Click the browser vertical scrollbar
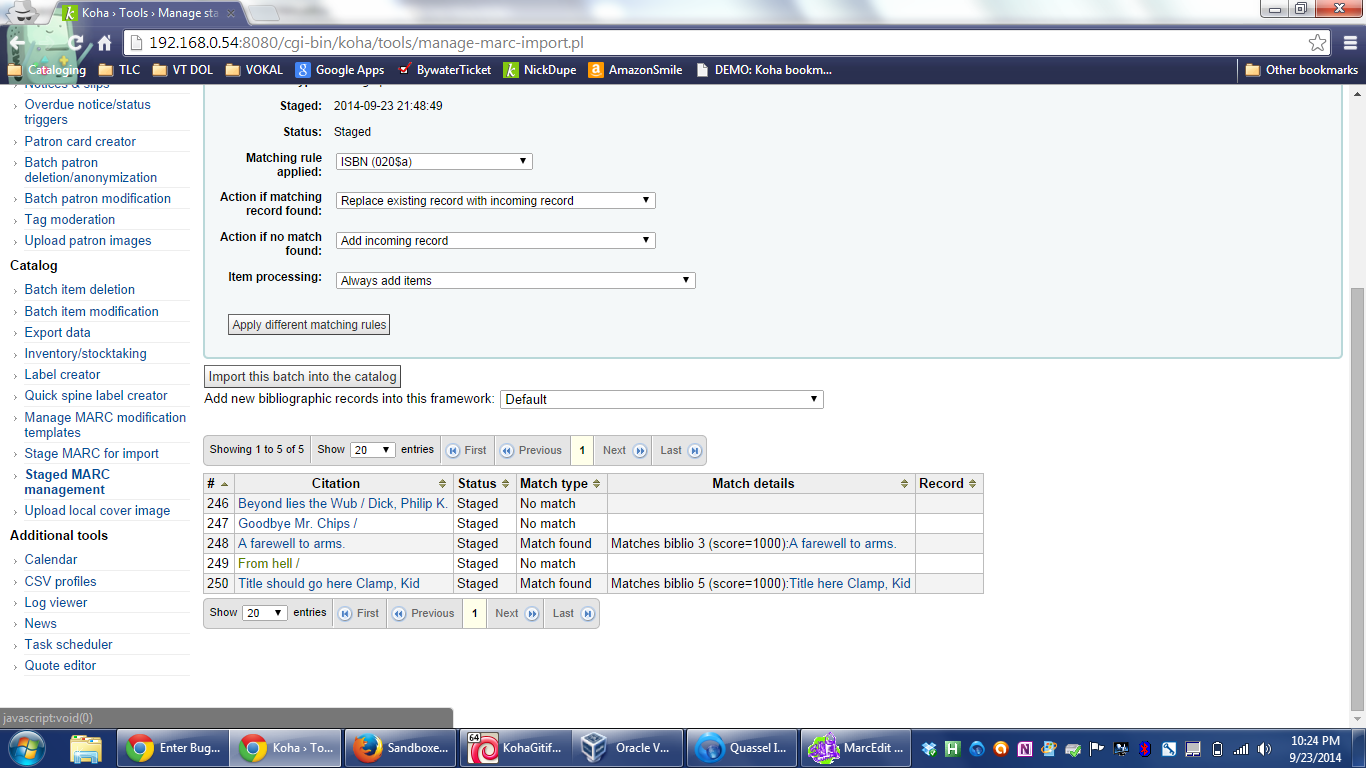 [x=1356, y=500]
